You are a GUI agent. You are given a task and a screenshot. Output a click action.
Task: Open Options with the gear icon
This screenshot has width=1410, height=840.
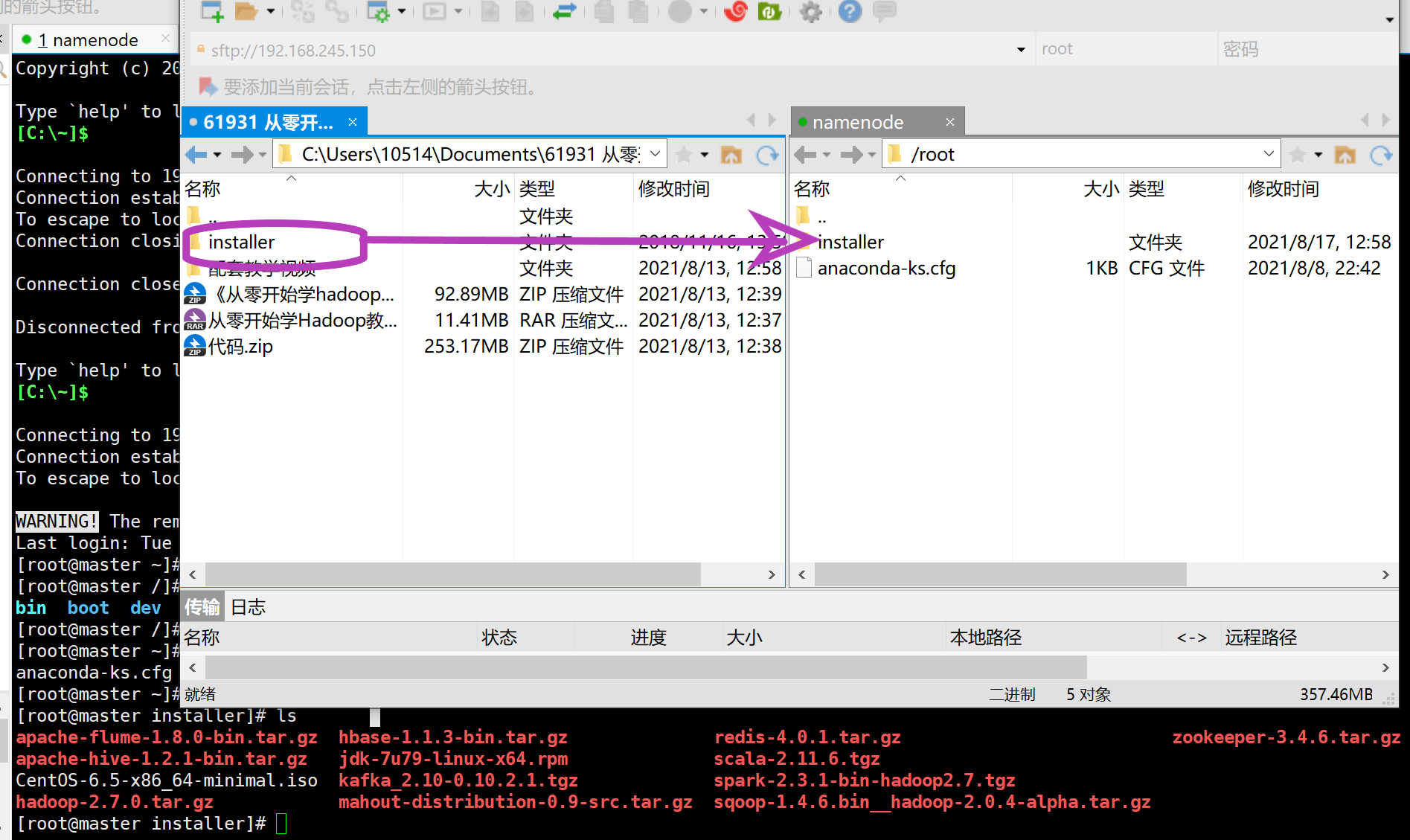pos(810,11)
